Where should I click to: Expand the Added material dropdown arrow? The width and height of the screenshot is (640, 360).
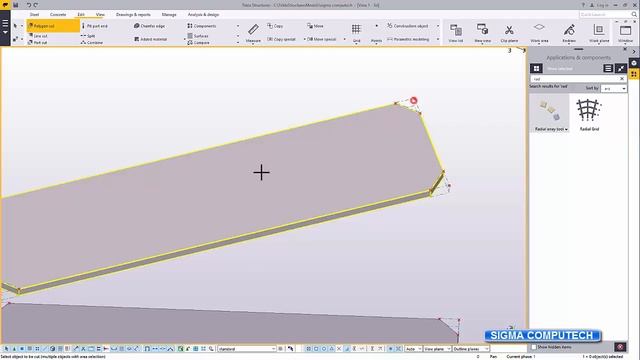point(184,39)
